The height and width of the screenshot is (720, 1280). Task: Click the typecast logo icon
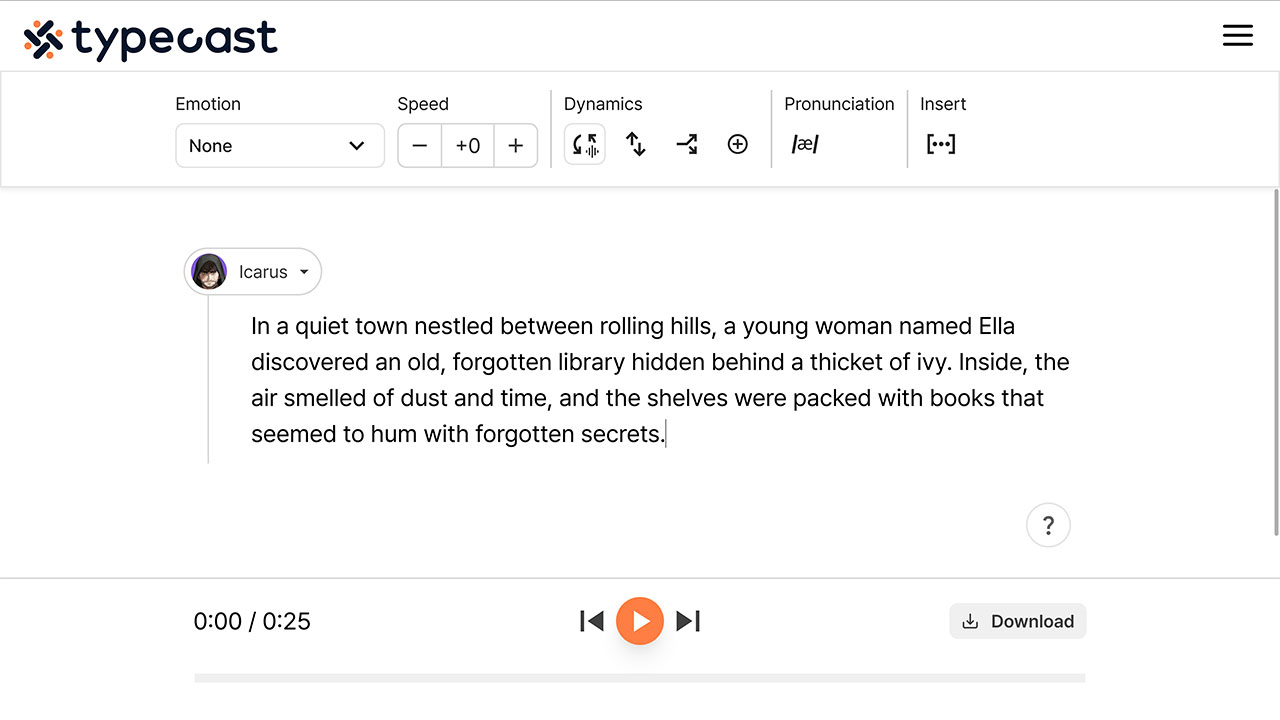coord(40,36)
